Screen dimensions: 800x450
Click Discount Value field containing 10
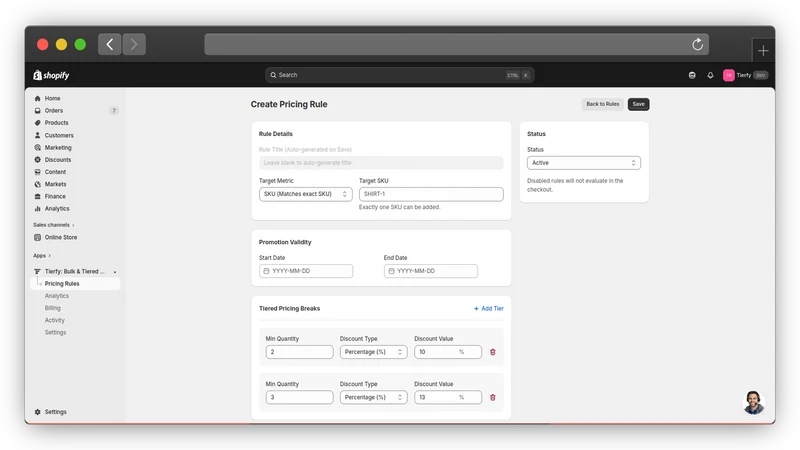coord(448,352)
